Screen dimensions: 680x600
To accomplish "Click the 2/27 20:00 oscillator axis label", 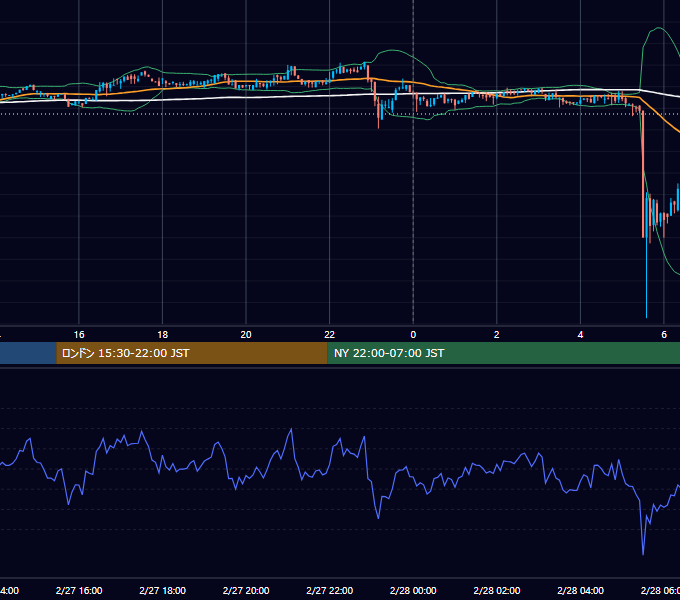I will pyautogui.click(x=246, y=590).
